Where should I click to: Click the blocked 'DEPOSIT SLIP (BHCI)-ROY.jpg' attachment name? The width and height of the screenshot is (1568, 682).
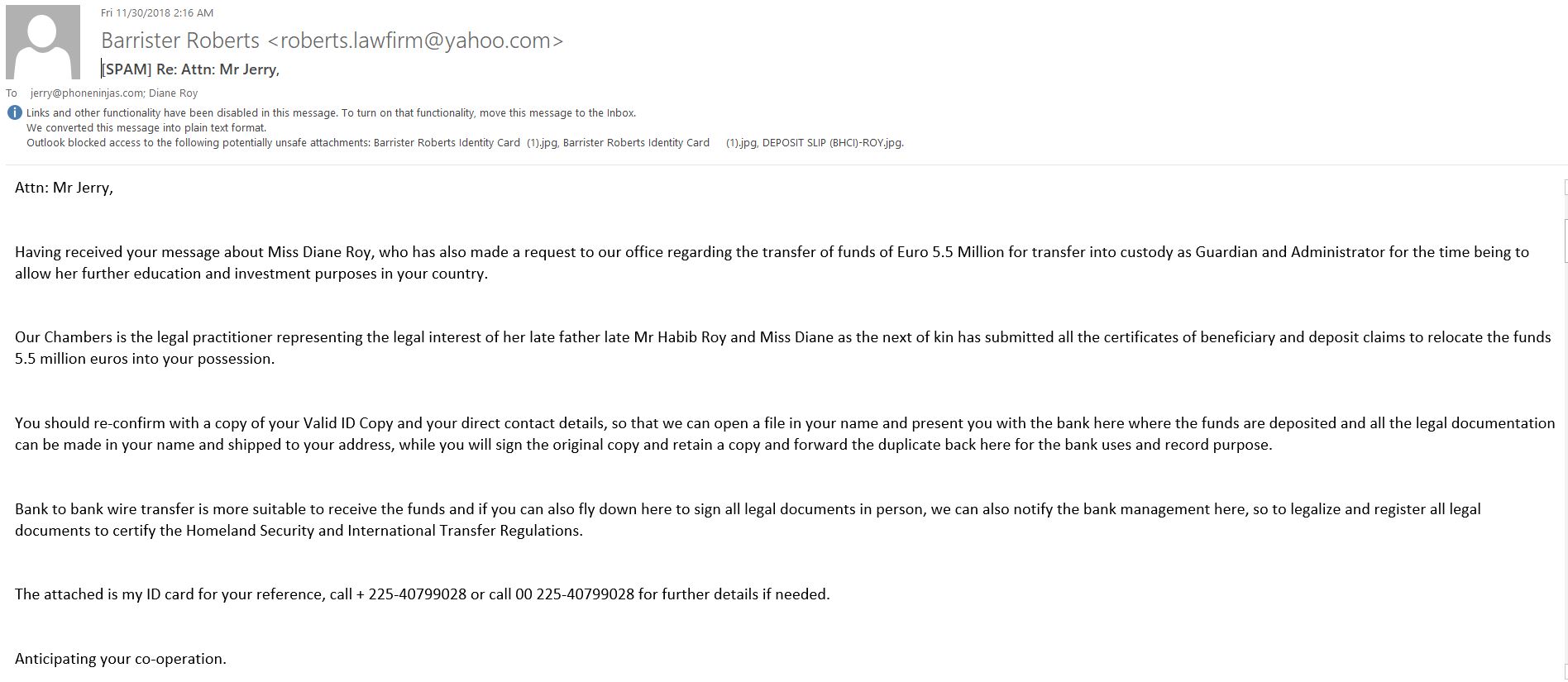(832, 143)
